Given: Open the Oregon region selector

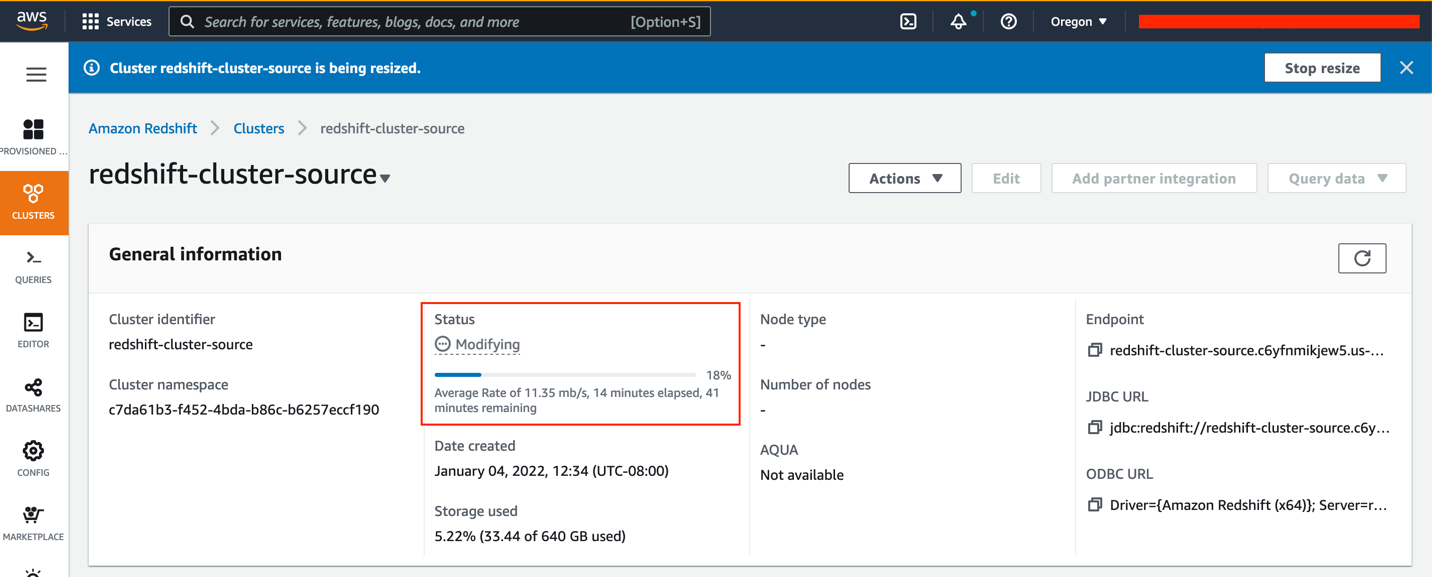Looking at the screenshot, I should (1078, 21).
